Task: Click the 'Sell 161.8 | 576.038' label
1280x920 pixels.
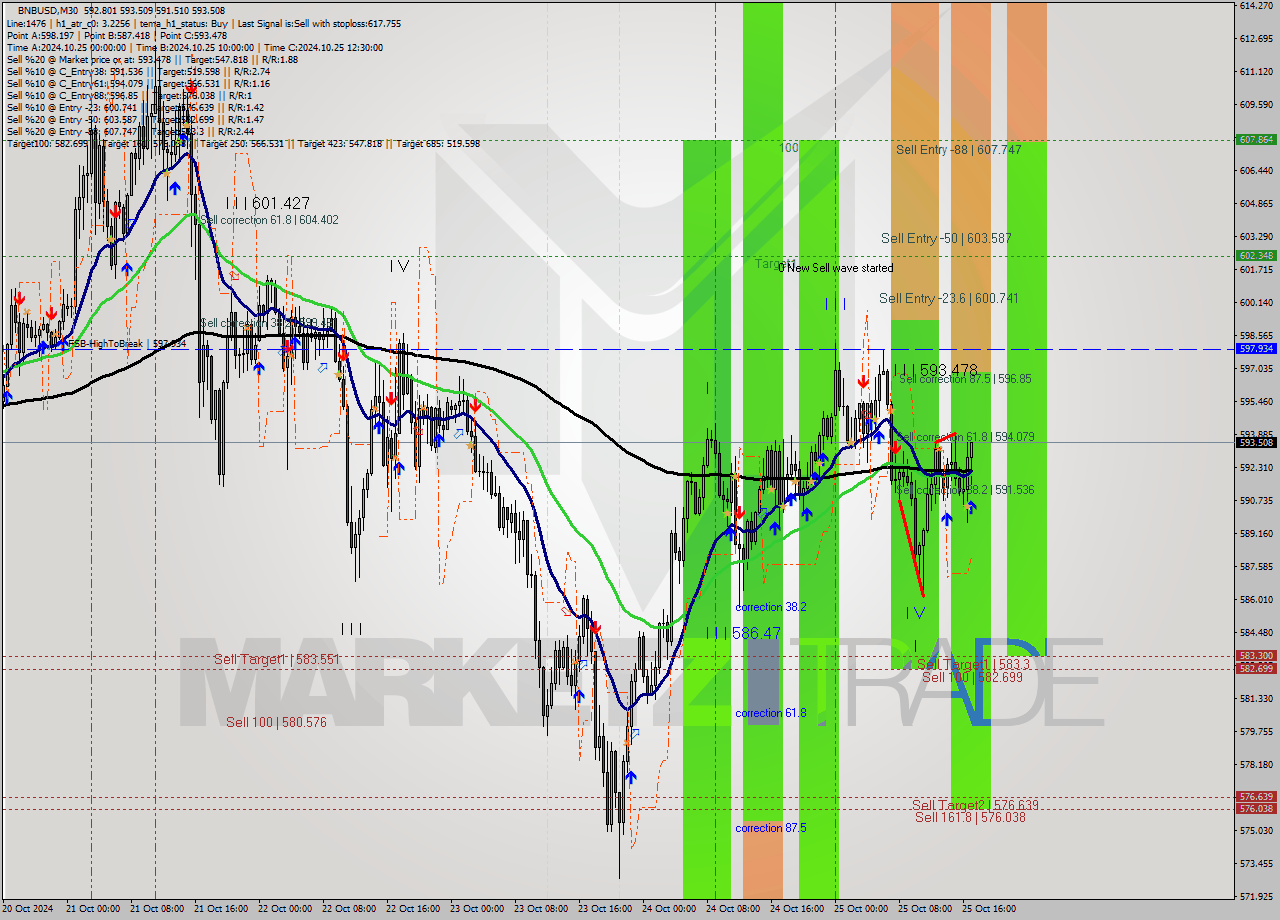Action: coord(970,818)
